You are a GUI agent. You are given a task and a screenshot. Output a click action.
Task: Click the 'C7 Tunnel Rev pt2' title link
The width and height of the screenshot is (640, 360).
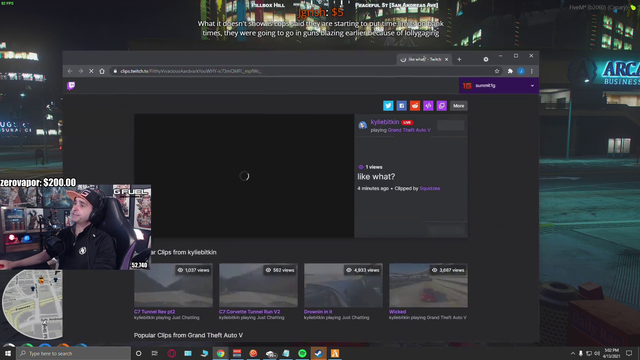(x=154, y=312)
